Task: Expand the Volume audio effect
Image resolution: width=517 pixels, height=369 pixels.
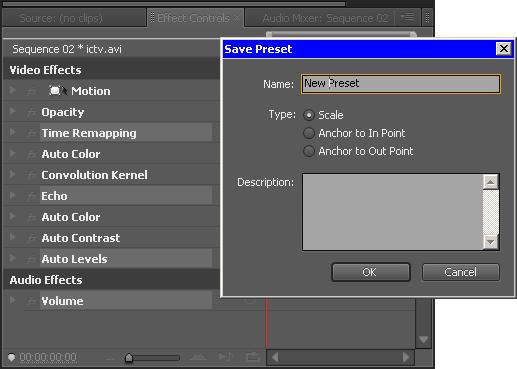Action: pyautogui.click(x=13, y=300)
